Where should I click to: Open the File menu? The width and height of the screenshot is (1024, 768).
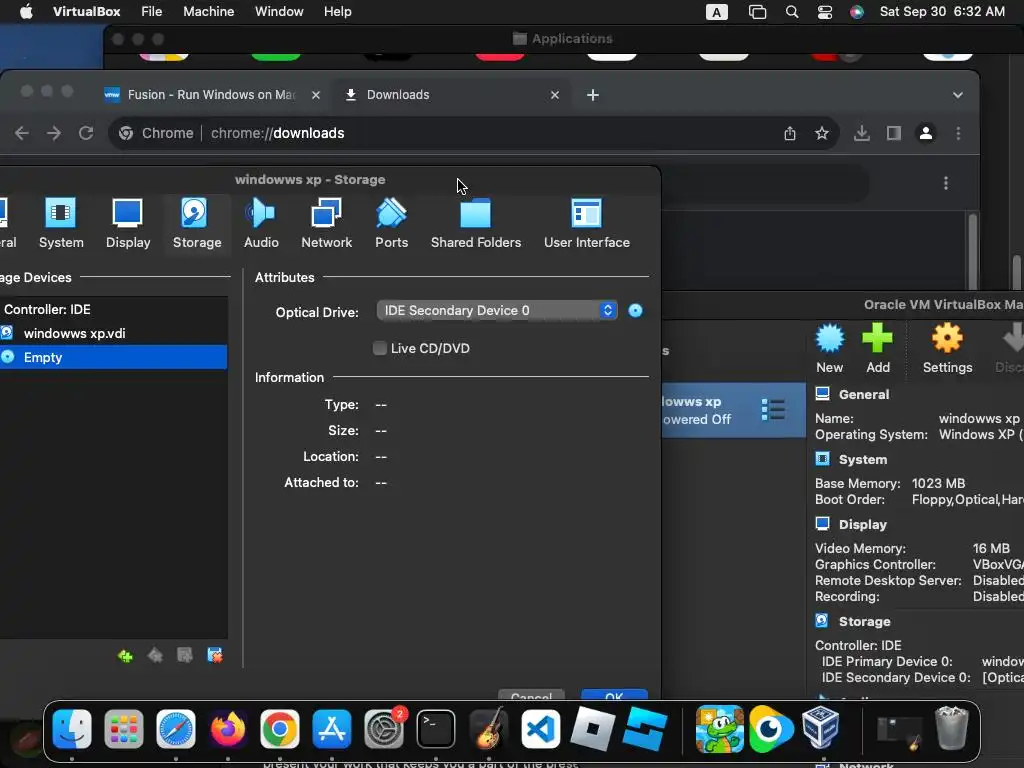click(152, 11)
